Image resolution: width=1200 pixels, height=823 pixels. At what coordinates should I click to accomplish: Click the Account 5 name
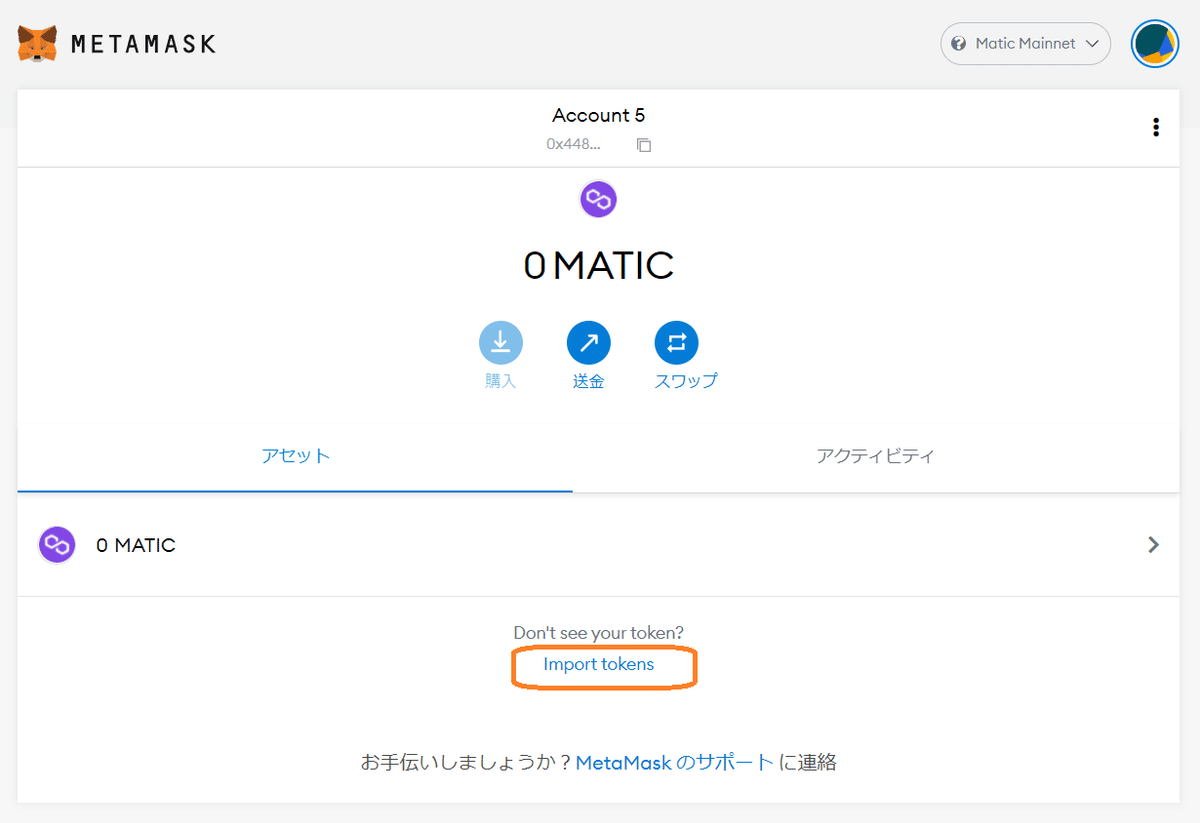click(598, 115)
